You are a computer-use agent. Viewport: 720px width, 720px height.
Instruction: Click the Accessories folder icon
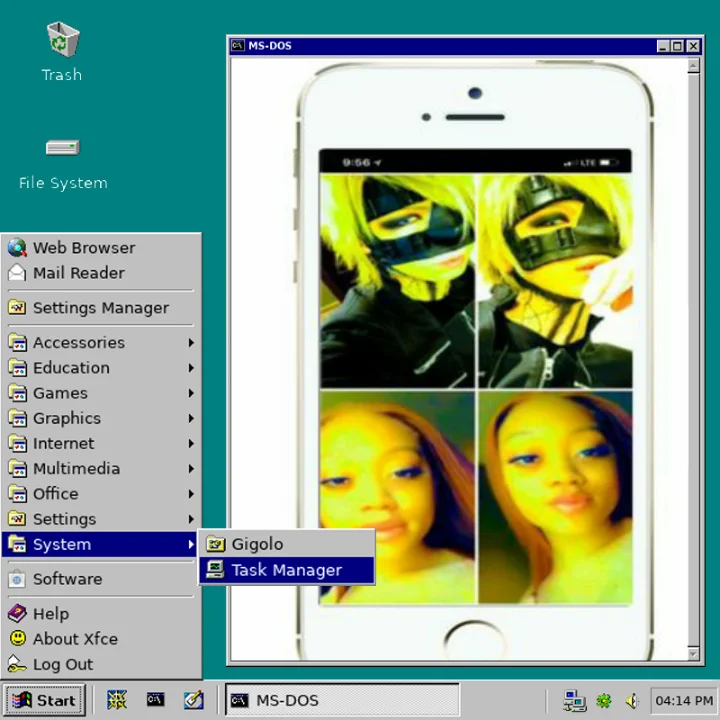click(x=17, y=343)
